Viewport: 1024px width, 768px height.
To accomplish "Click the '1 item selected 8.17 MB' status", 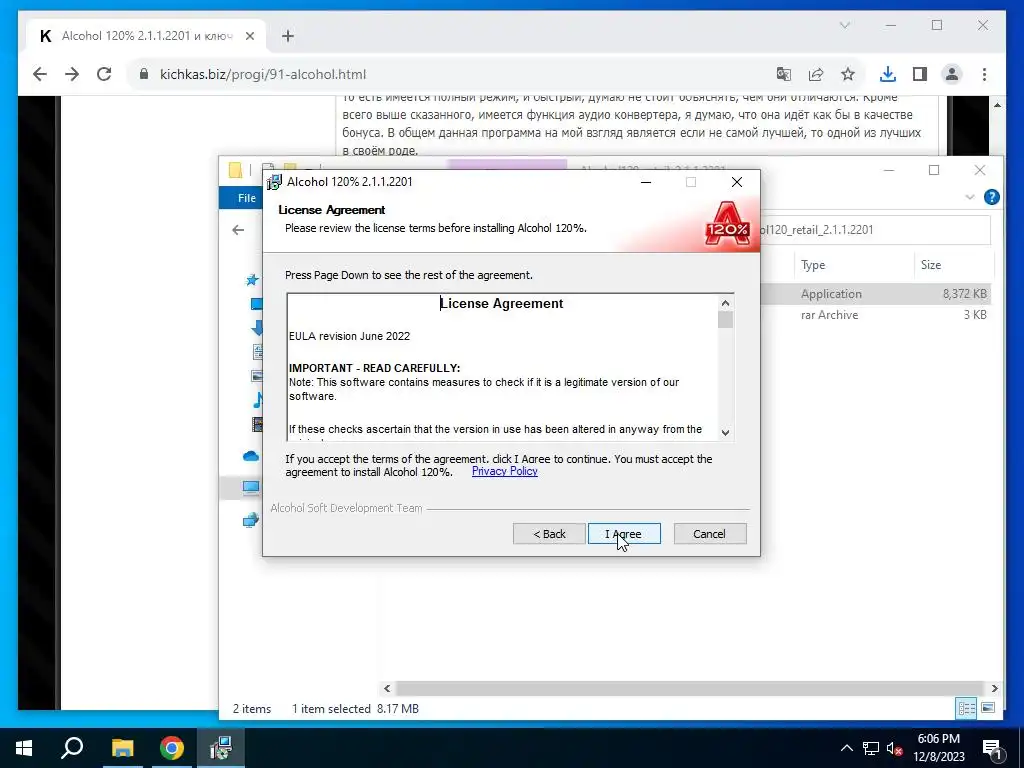I will [355, 709].
